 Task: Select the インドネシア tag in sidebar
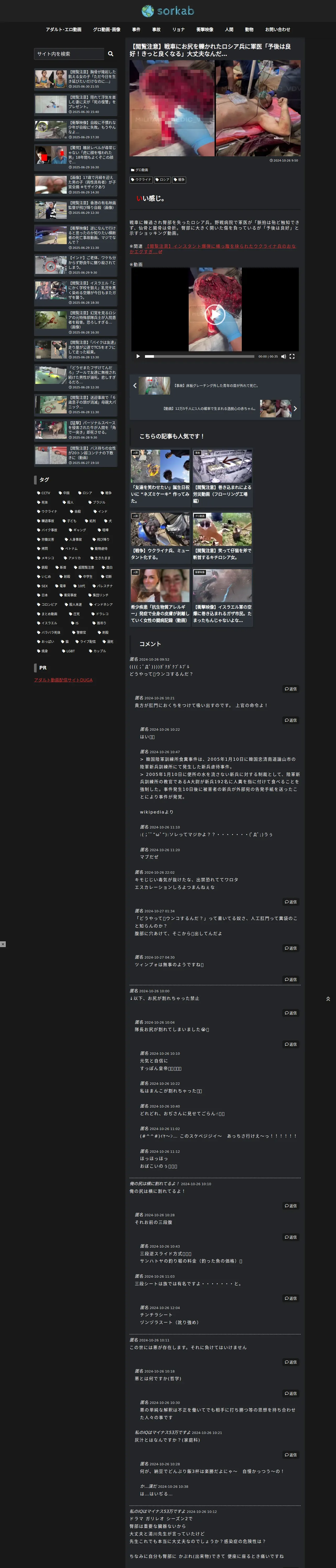point(101,604)
